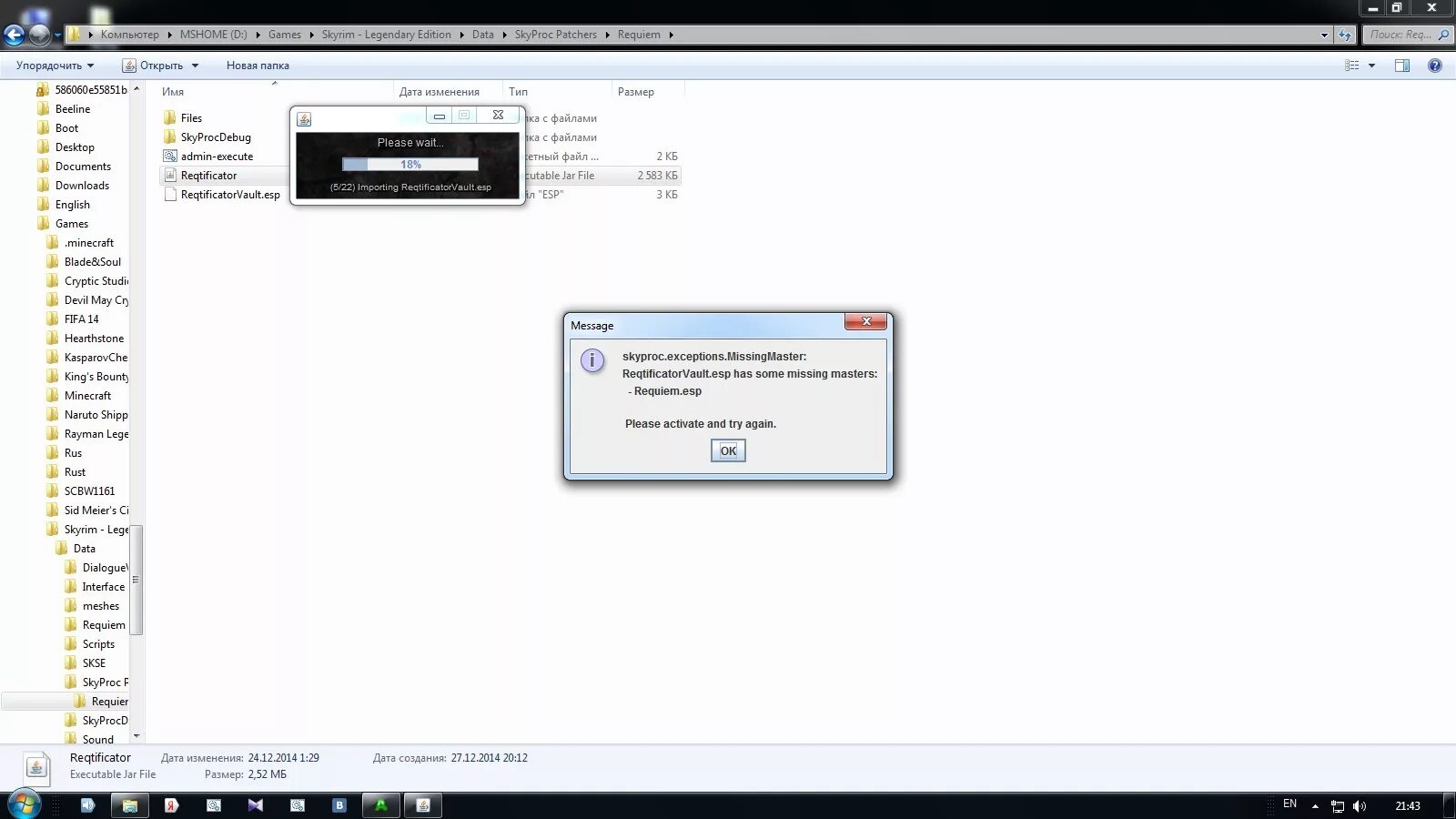
Task: Open the Blade&Soul folder in tree
Action: click(x=92, y=262)
